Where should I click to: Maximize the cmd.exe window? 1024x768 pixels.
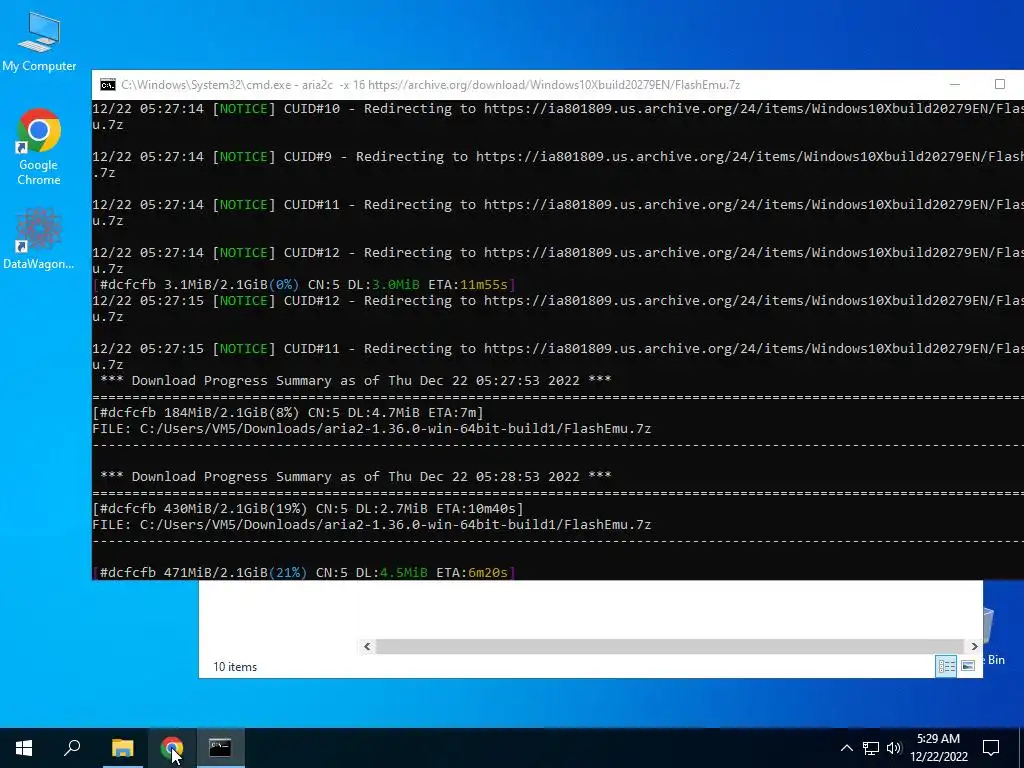point(999,84)
